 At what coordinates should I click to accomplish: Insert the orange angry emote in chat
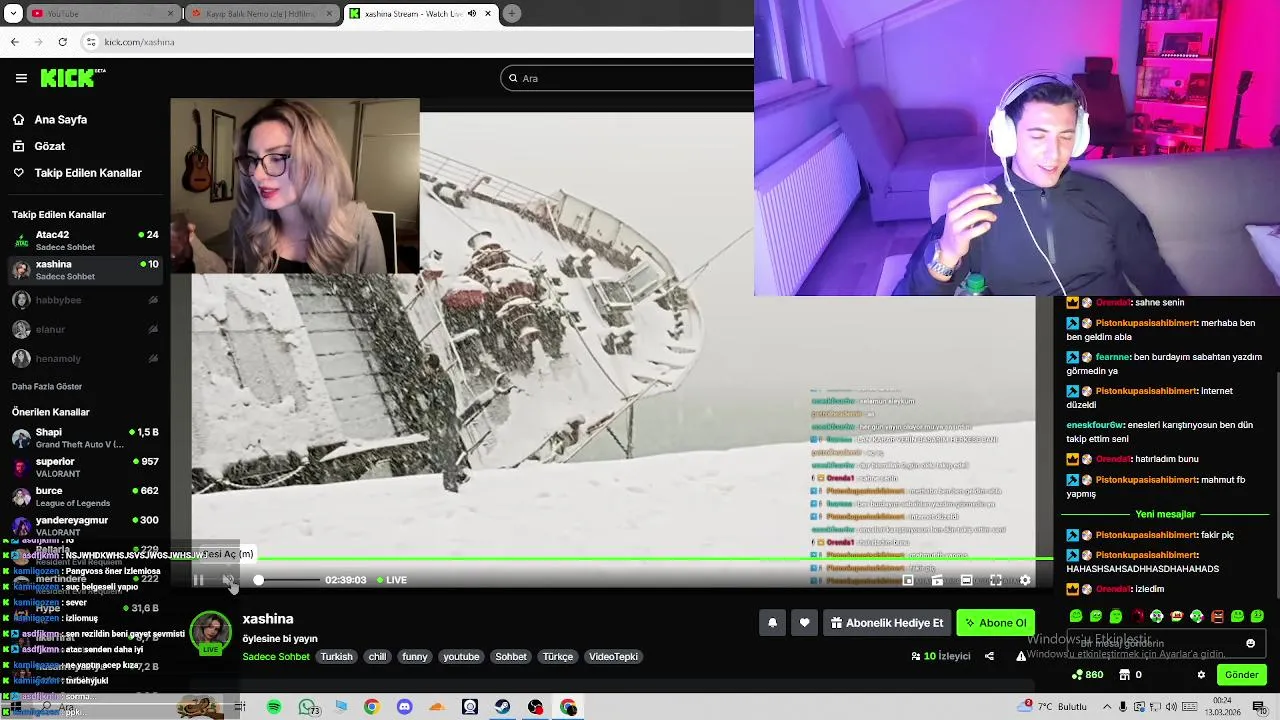(1217, 616)
